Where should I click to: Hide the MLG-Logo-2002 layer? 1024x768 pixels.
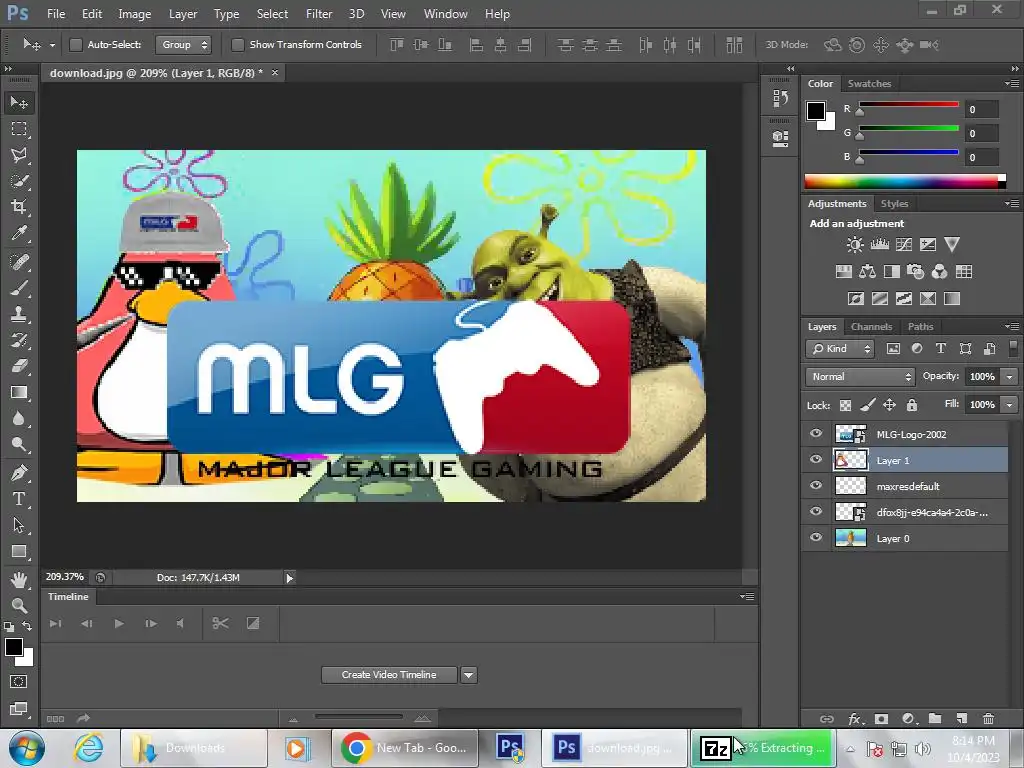pos(816,434)
